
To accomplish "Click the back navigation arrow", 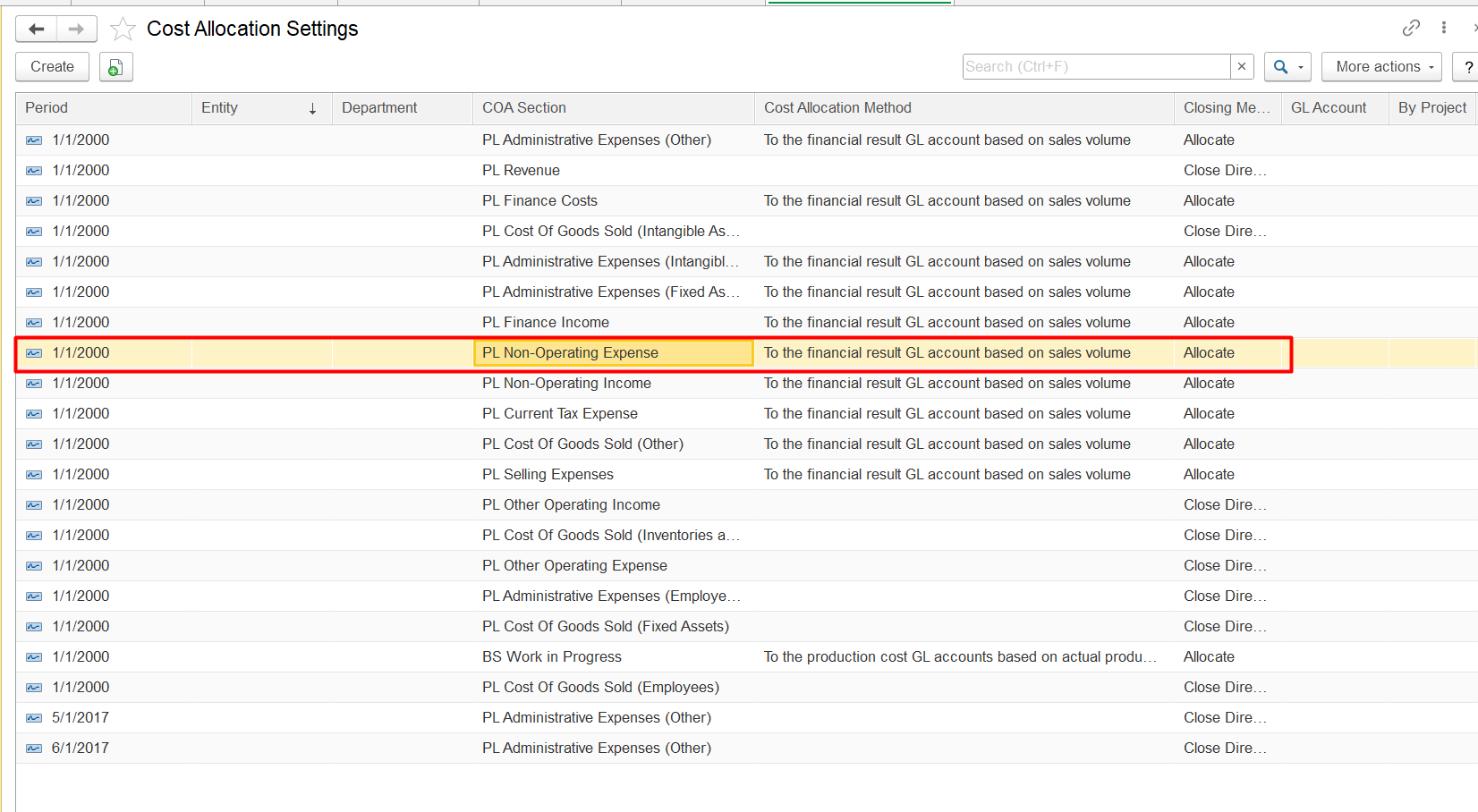I will 37,30.
